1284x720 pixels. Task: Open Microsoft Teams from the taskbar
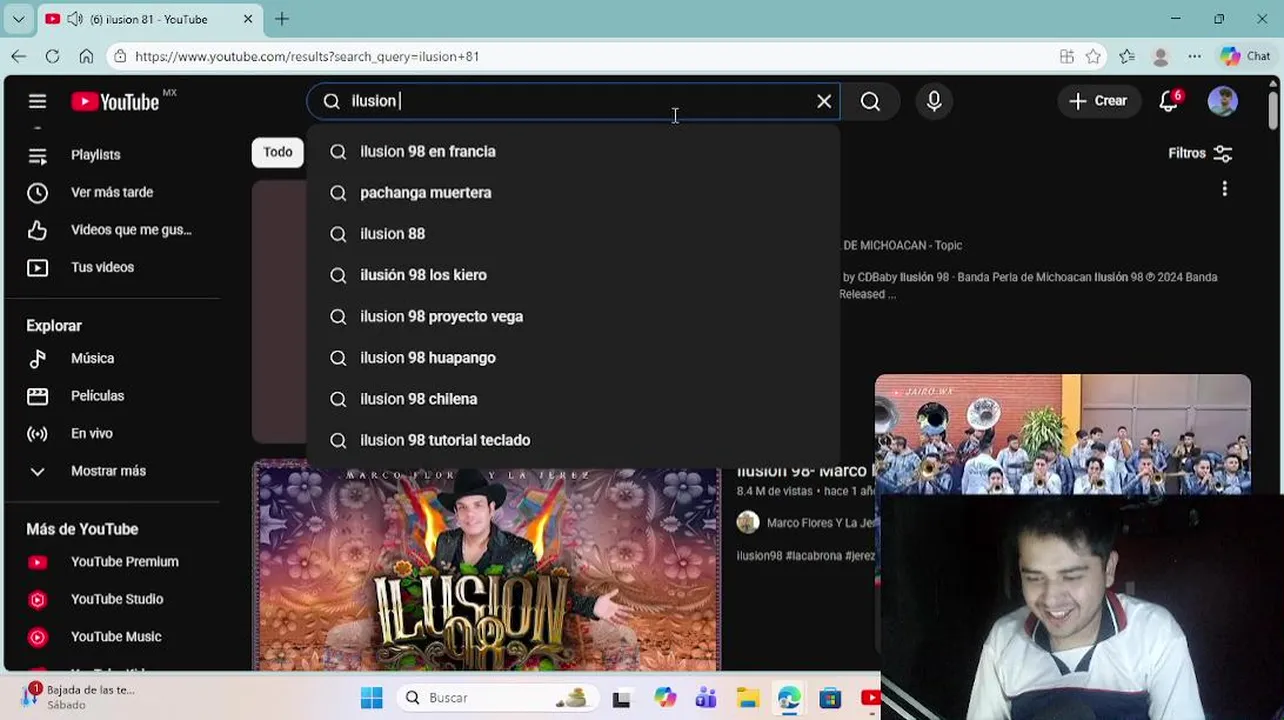(706, 698)
